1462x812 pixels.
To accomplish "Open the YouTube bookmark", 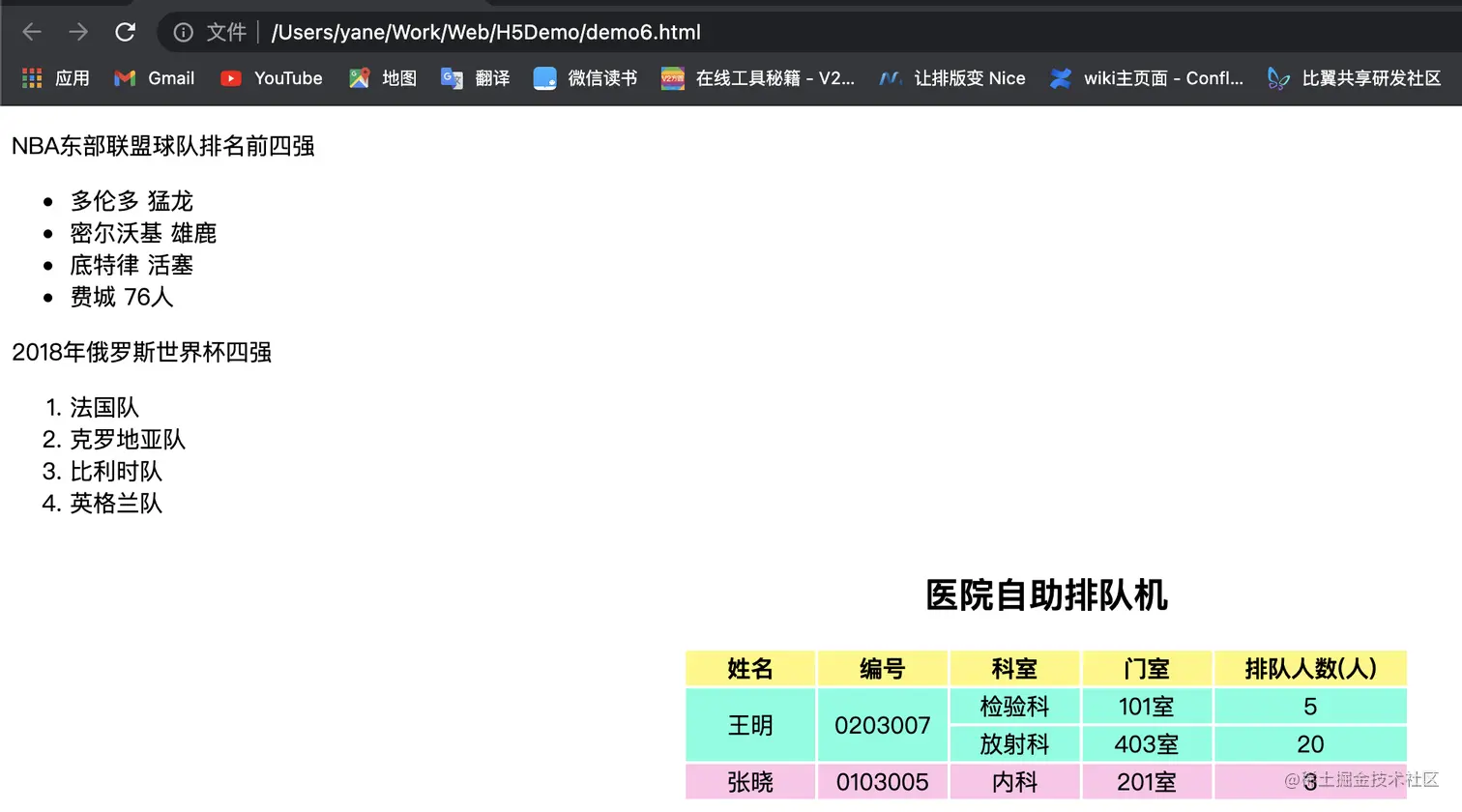I will pos(271,78).
